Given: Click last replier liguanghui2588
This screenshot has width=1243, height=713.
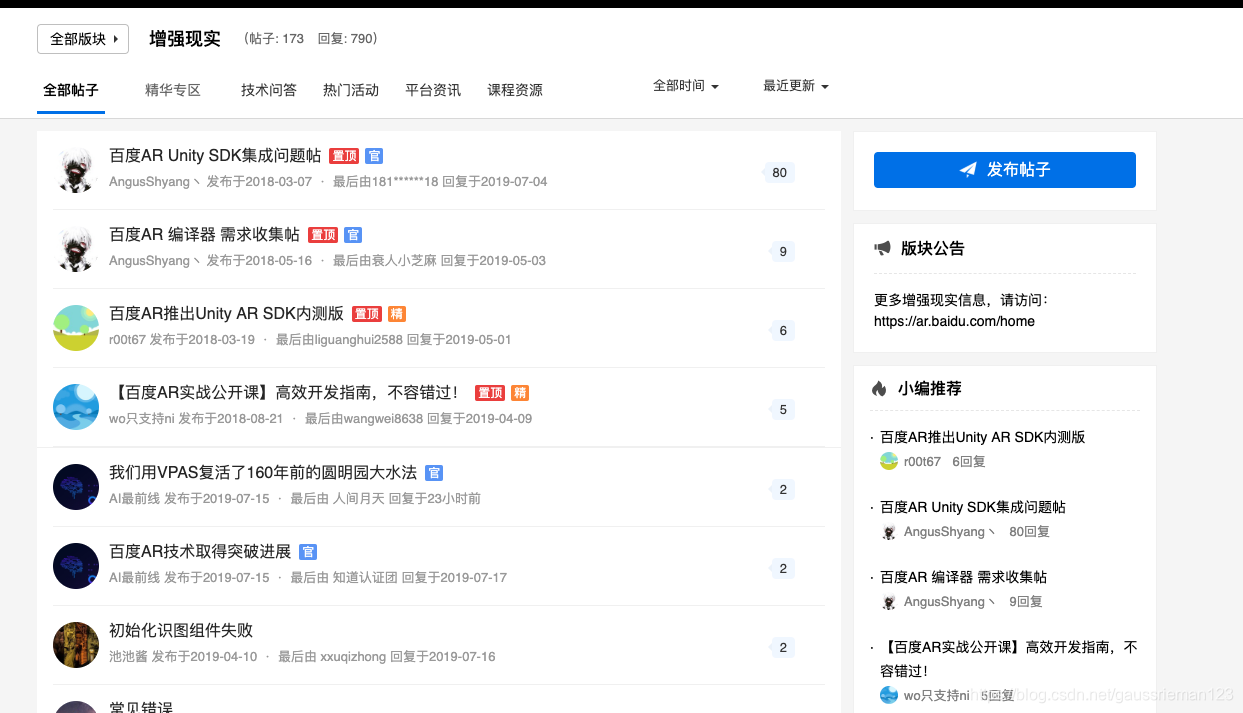Looking at the screenshot, I should [x=357, y=340].
